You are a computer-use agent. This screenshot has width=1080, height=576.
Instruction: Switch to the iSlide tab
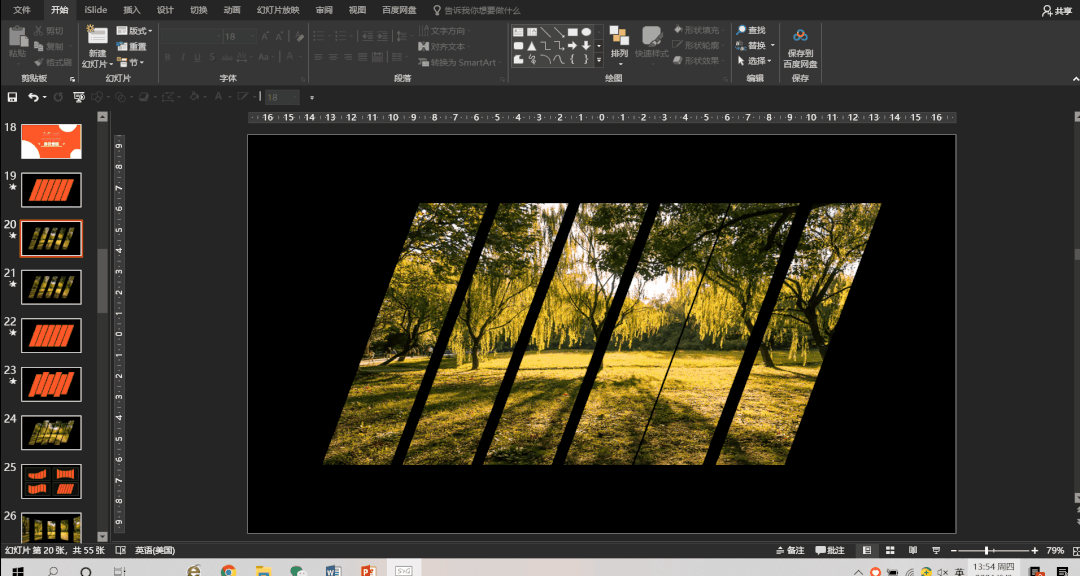(x=96, y=9)
